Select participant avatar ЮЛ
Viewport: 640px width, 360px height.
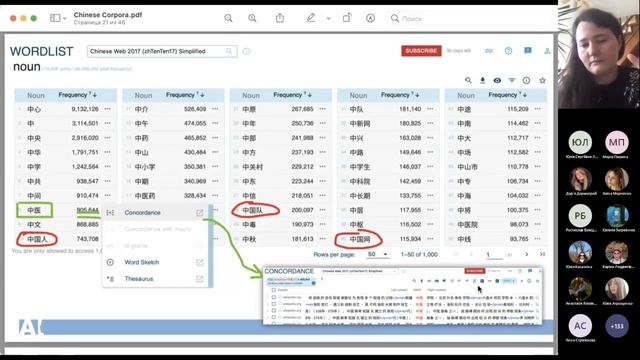[580, 142]
